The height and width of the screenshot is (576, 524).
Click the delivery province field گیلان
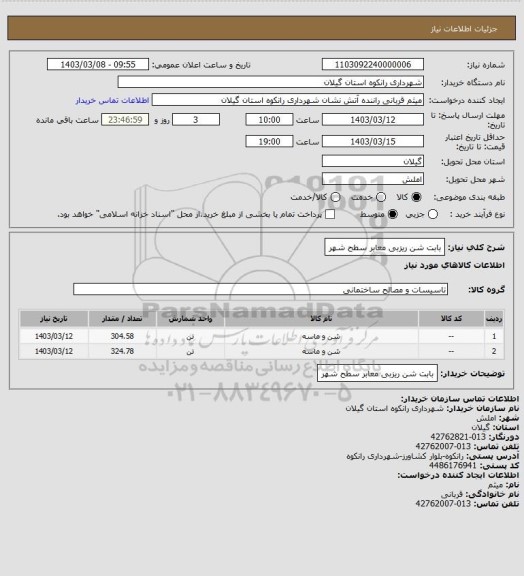pos(373,161)
